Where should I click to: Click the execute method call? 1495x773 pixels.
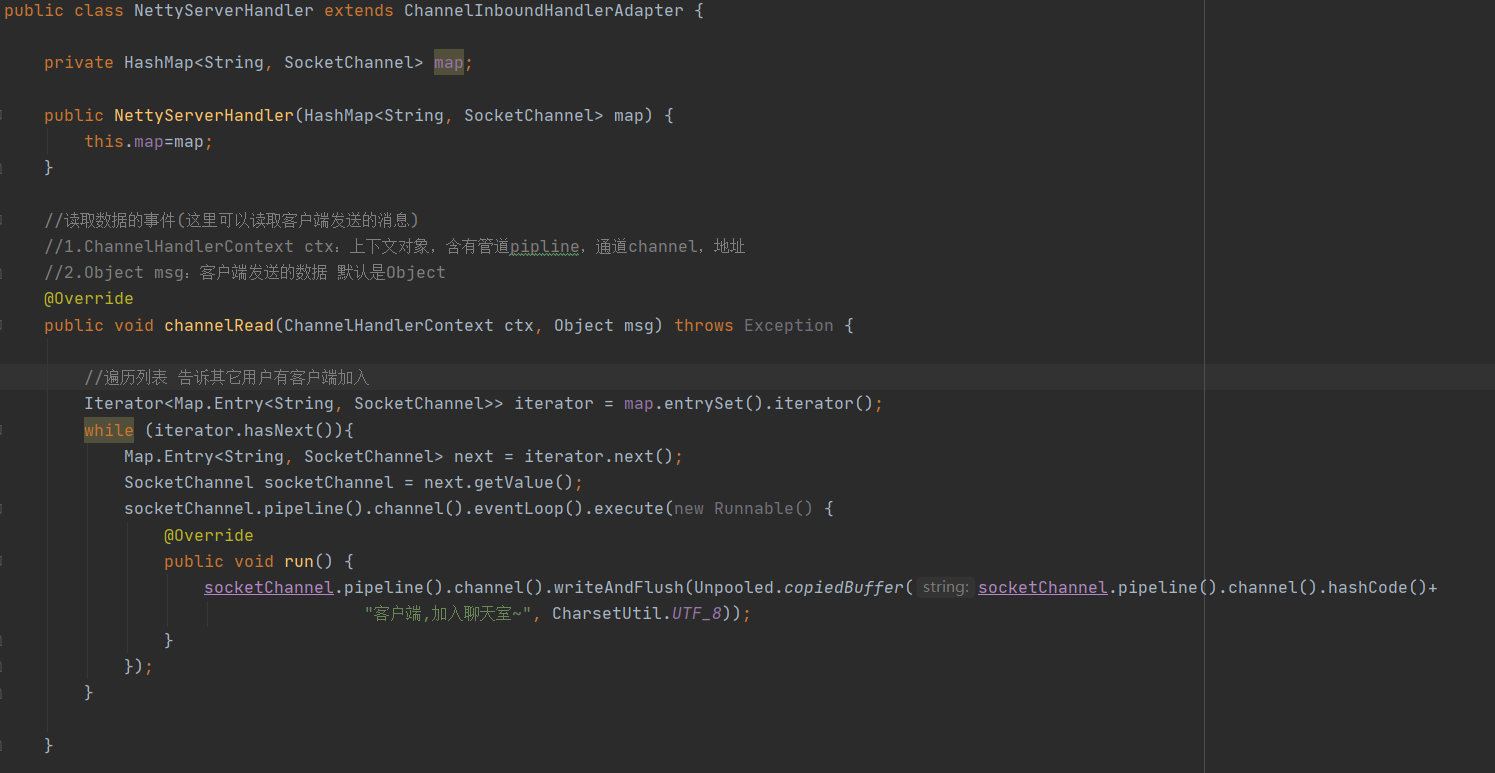[628, 509]
